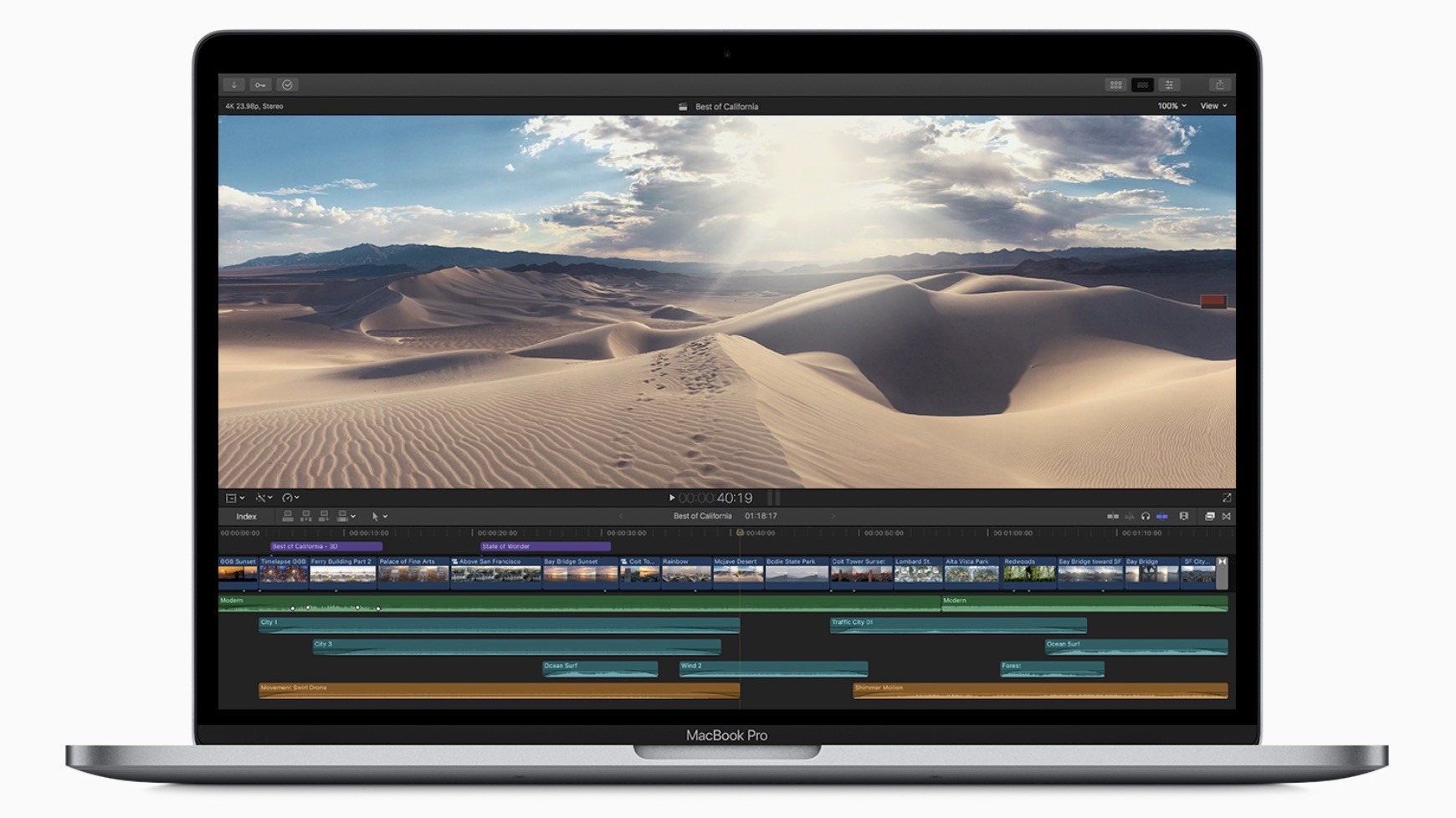Viewport: 1456px width, 818px height.
Task: Toggle solo headphones button
Action: tap(1146, 517)
